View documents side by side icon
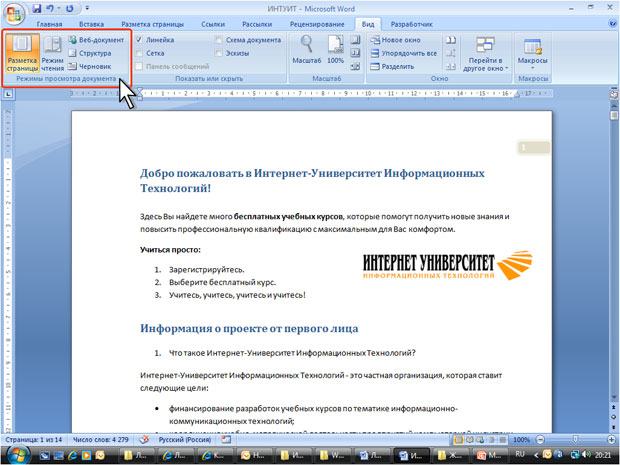 (451, 40)
